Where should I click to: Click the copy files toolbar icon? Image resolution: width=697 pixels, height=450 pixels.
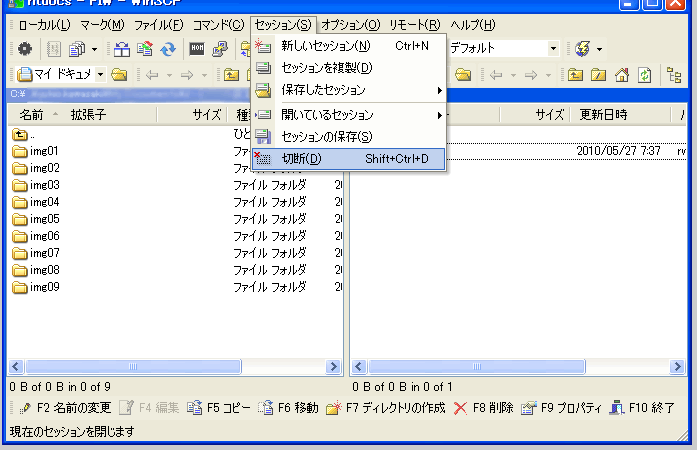77,49
